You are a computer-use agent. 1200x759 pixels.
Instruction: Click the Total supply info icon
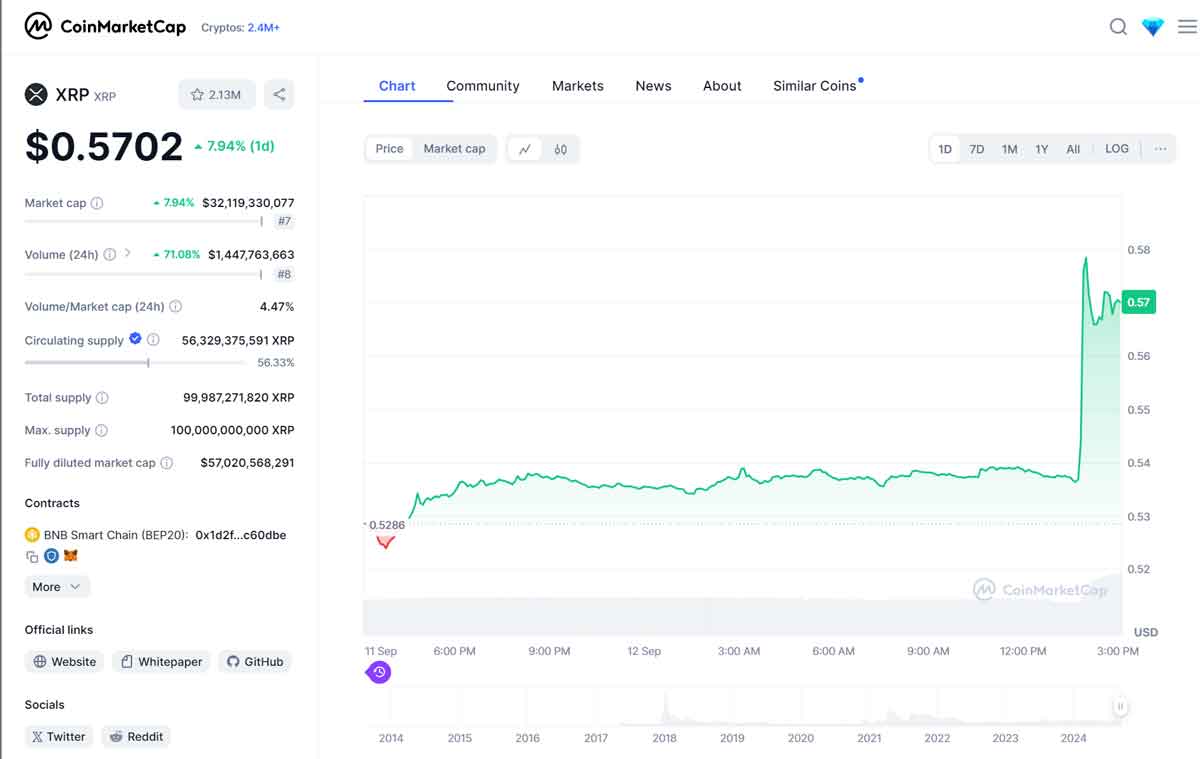(x=102, y=398)
